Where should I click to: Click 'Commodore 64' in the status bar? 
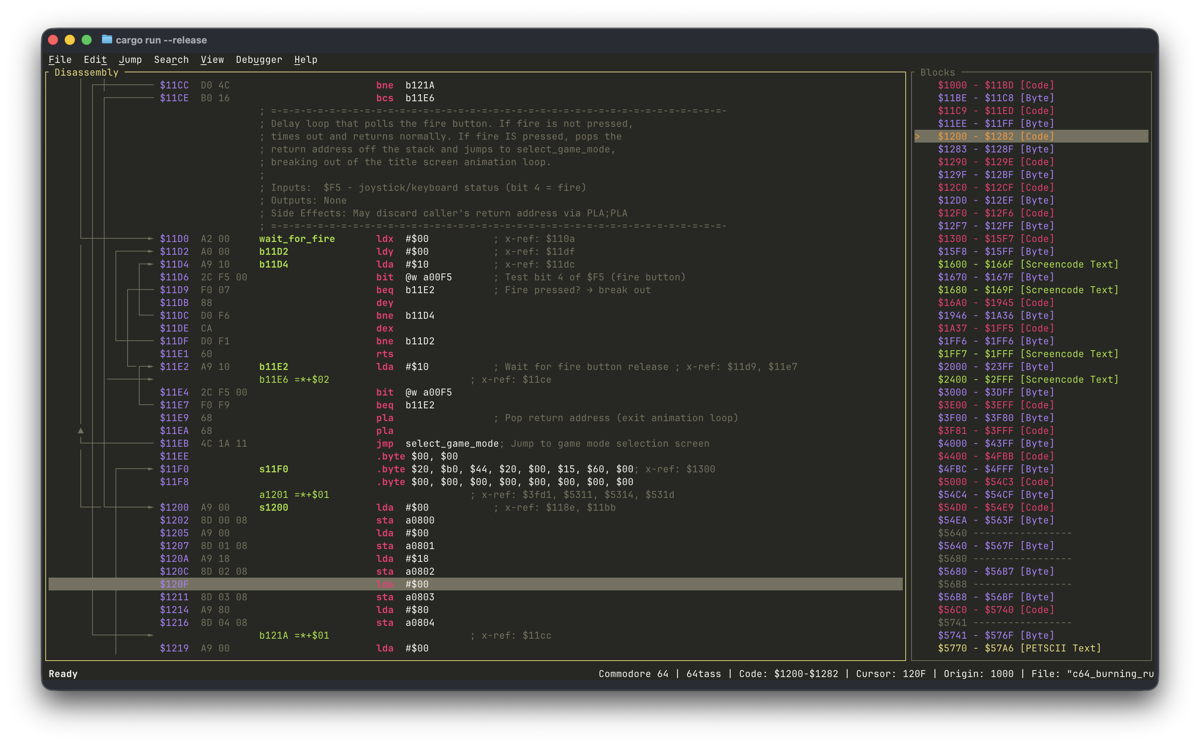tap(633, 674)
